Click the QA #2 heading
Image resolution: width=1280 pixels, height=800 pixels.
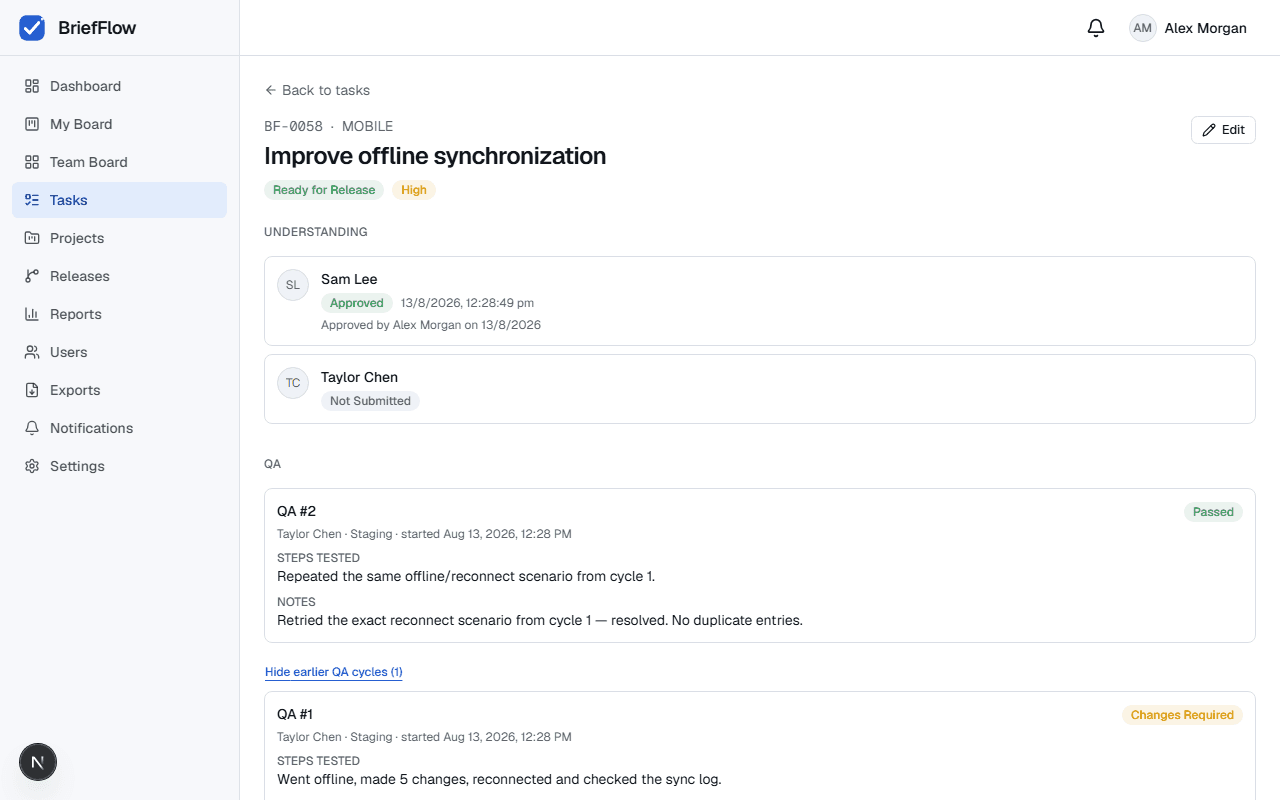(x=296, y=511)
